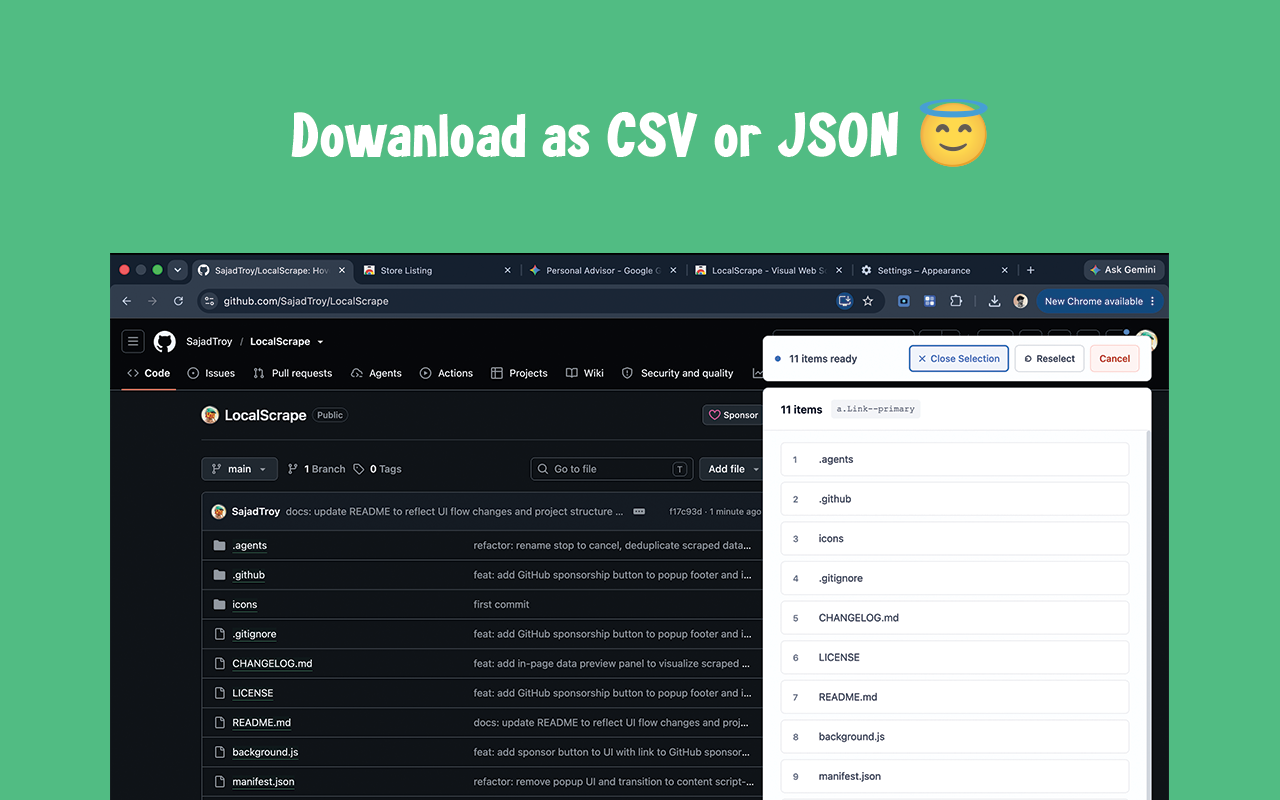Open the Agents tab
Viewport: 1280px width, 800px height.
(x=376, y=373)
